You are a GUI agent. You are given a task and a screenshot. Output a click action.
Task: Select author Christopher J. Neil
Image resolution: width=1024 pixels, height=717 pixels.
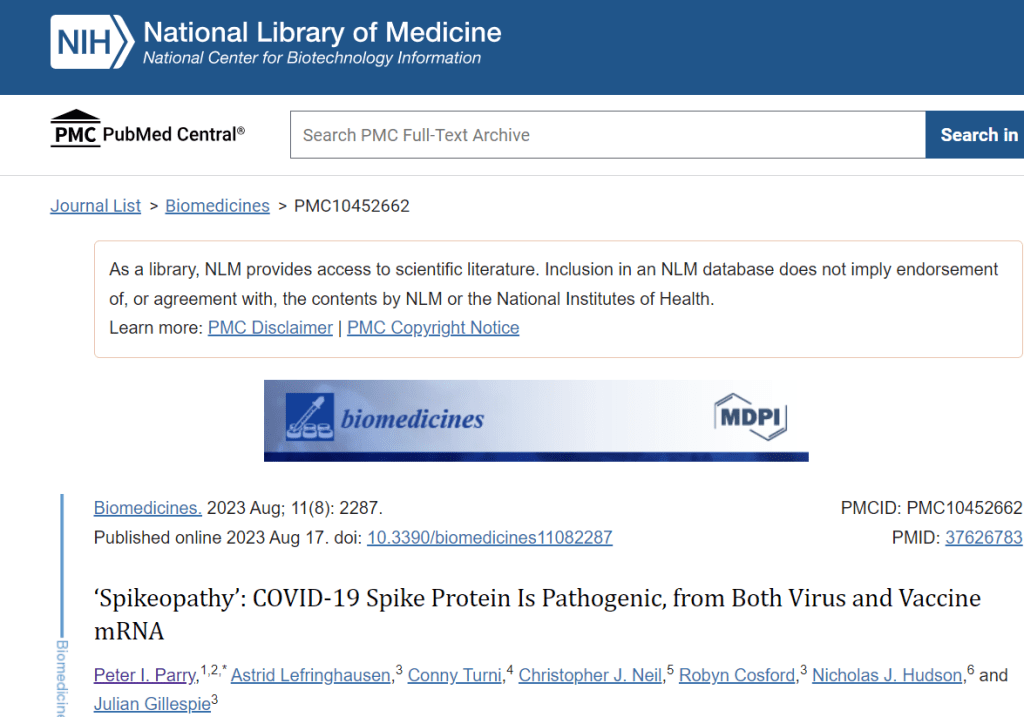coord(590,676)
